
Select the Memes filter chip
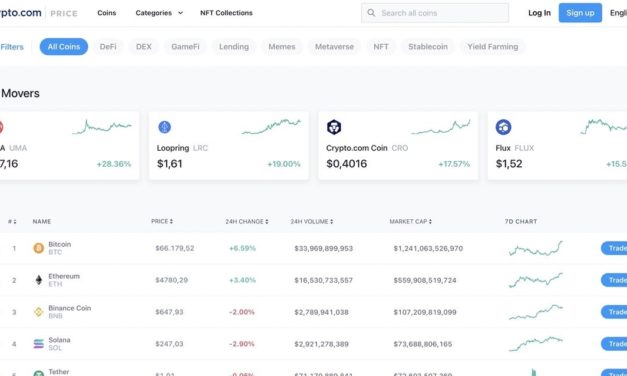pyautogui.click(x=282, y=47)
